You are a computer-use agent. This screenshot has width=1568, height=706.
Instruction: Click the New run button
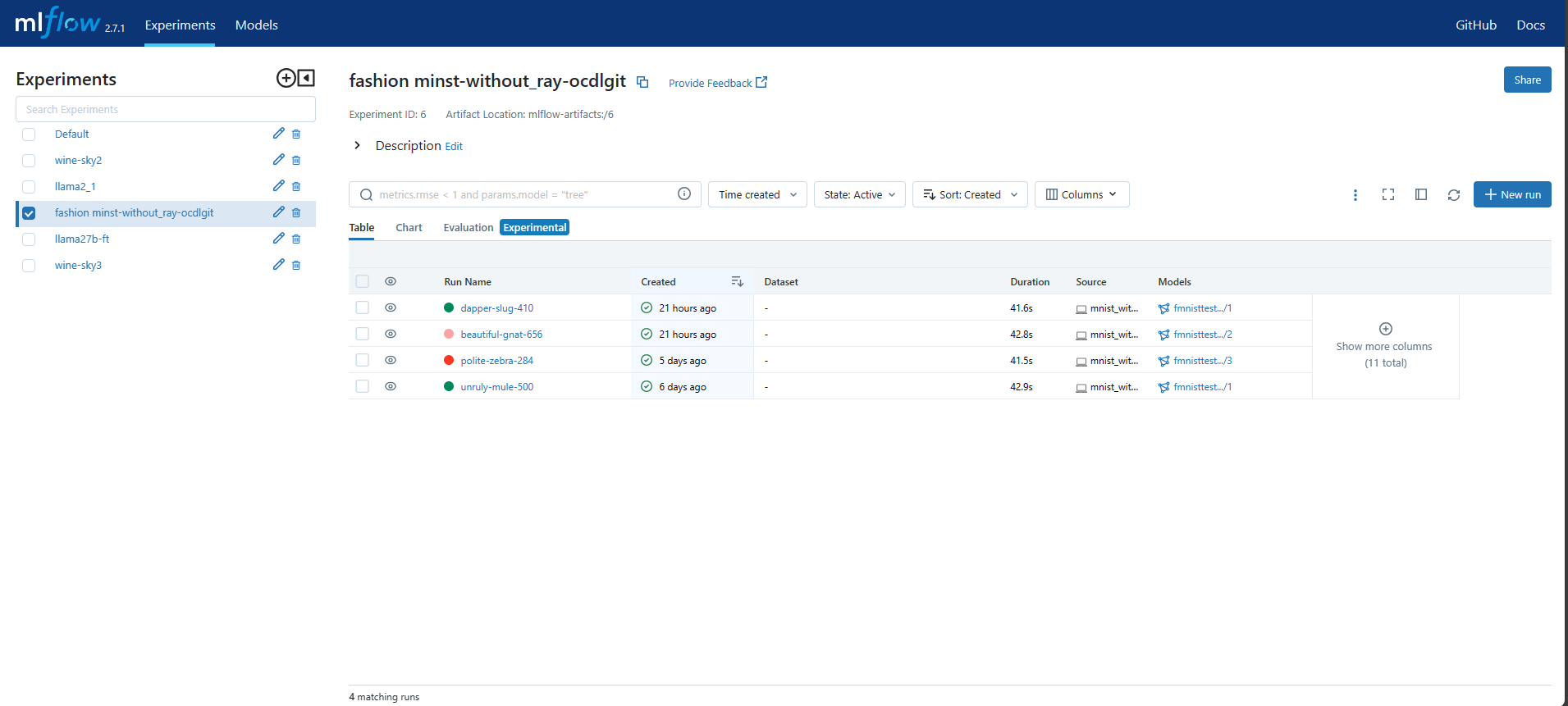click(1511, 195)
